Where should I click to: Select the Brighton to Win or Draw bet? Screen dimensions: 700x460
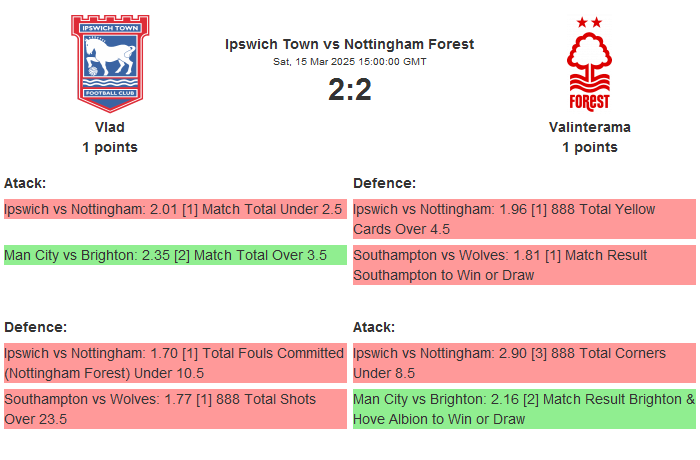[x=523, y=409]
